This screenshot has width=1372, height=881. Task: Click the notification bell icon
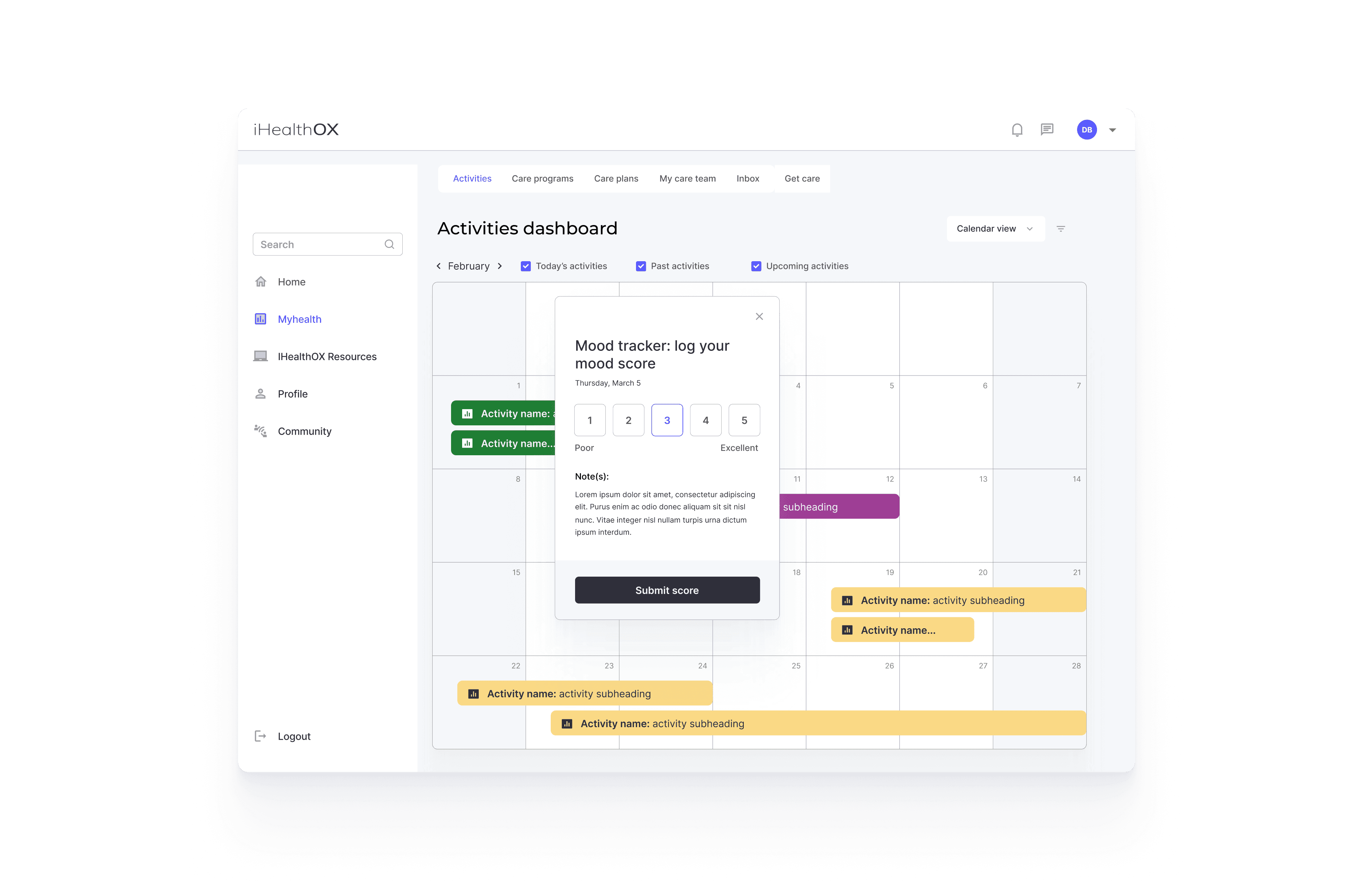tap(1017, 129)
